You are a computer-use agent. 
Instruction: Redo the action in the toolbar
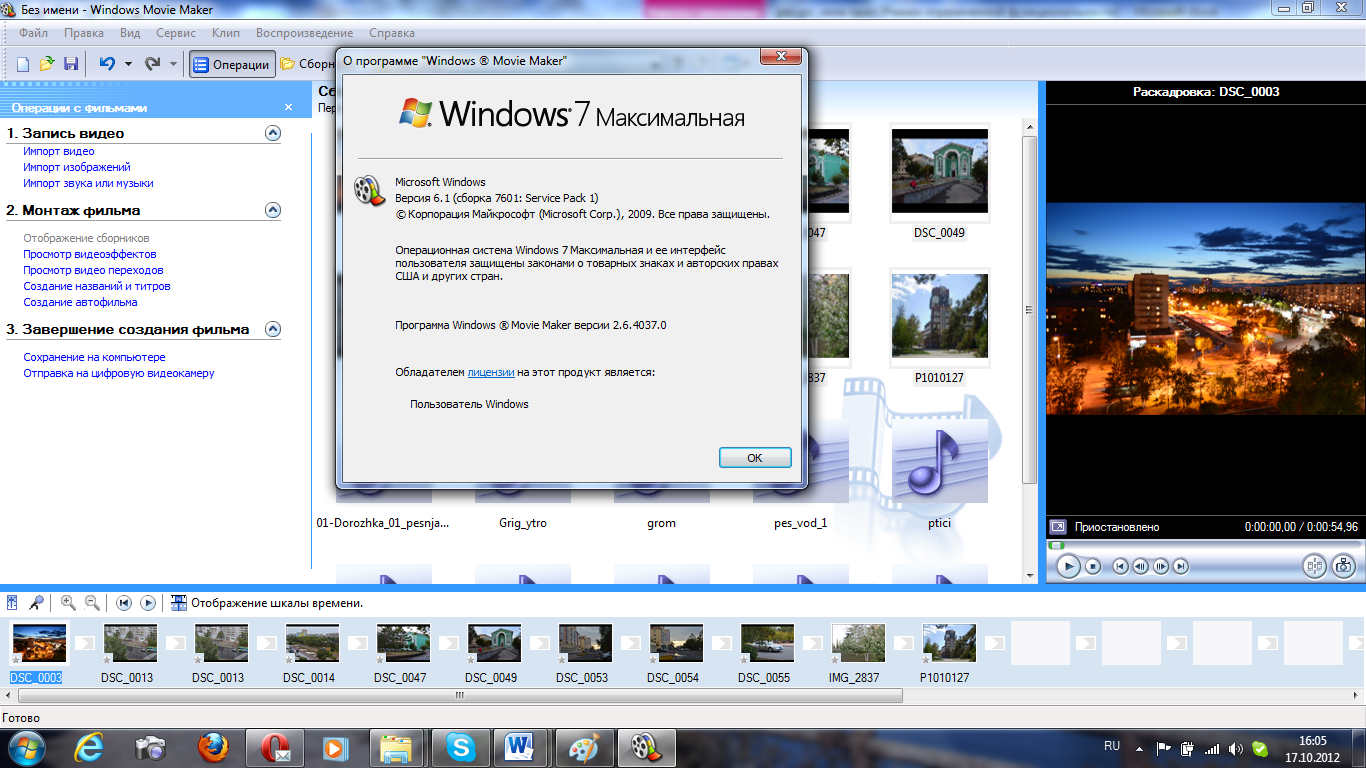pos(152,64)
